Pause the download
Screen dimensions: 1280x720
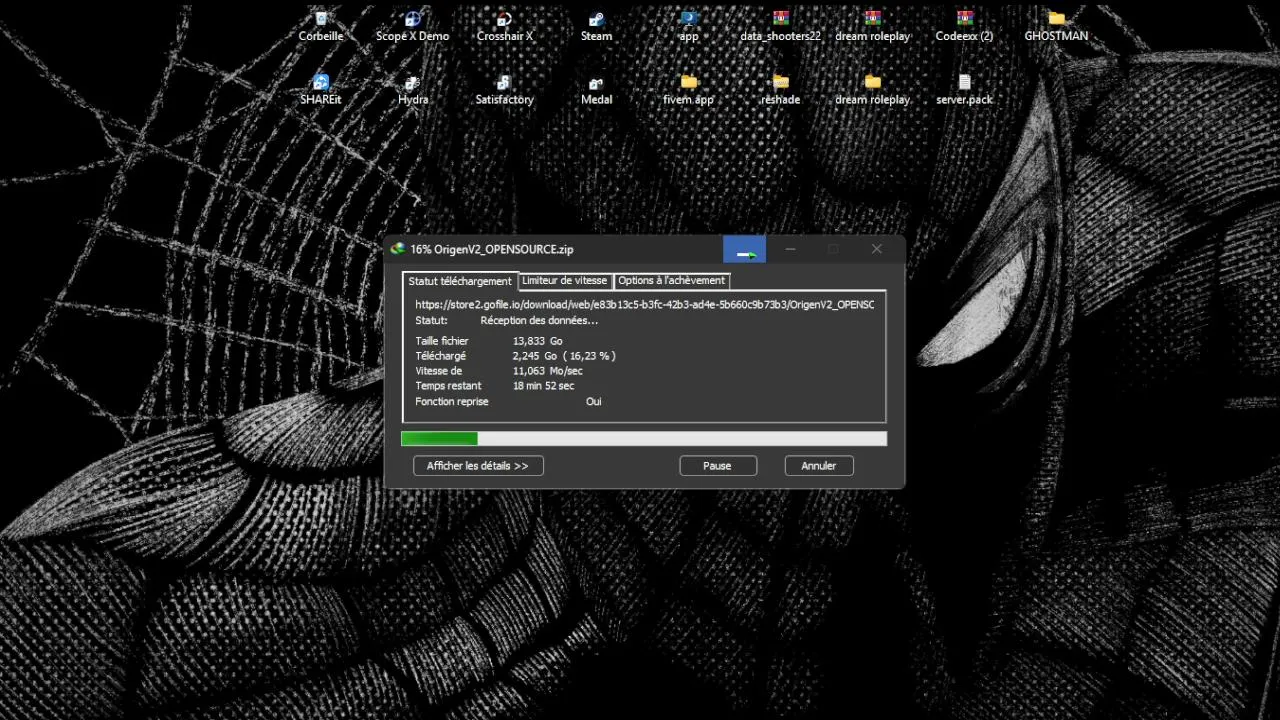coord(717,466)
